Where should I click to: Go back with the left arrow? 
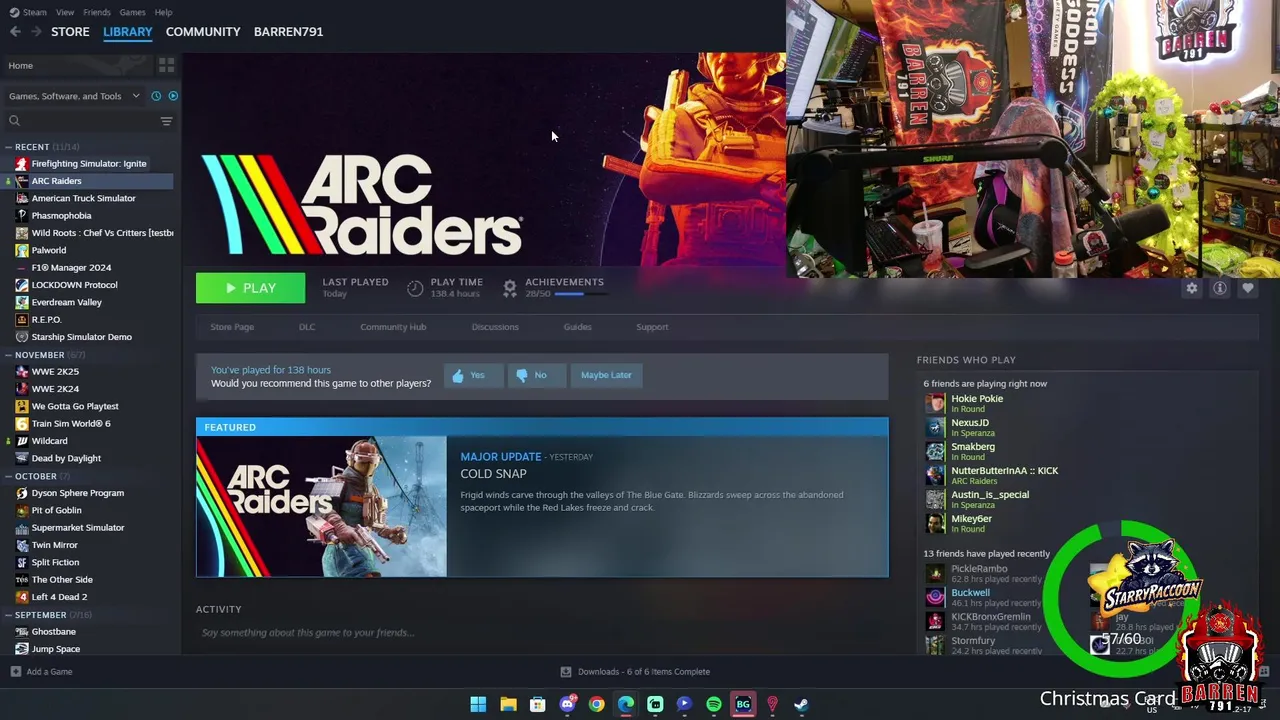point(15,32)
